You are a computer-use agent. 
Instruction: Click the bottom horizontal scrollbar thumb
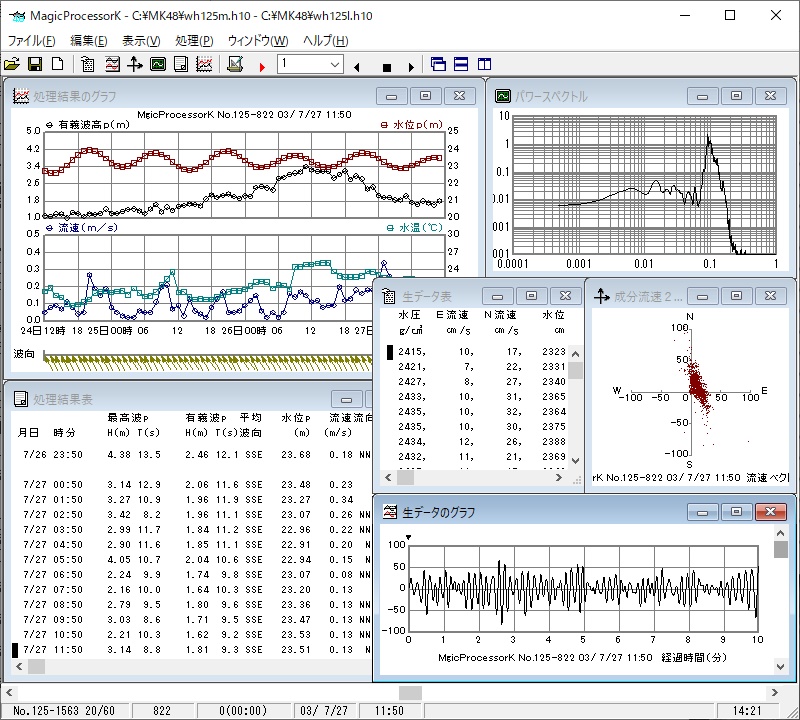coord(411,692)
